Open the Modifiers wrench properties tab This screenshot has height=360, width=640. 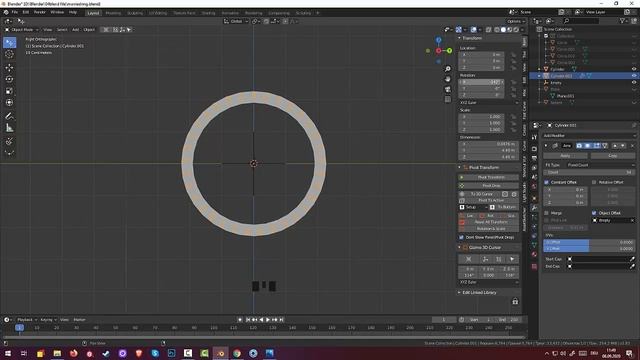[x=534, y=208]
